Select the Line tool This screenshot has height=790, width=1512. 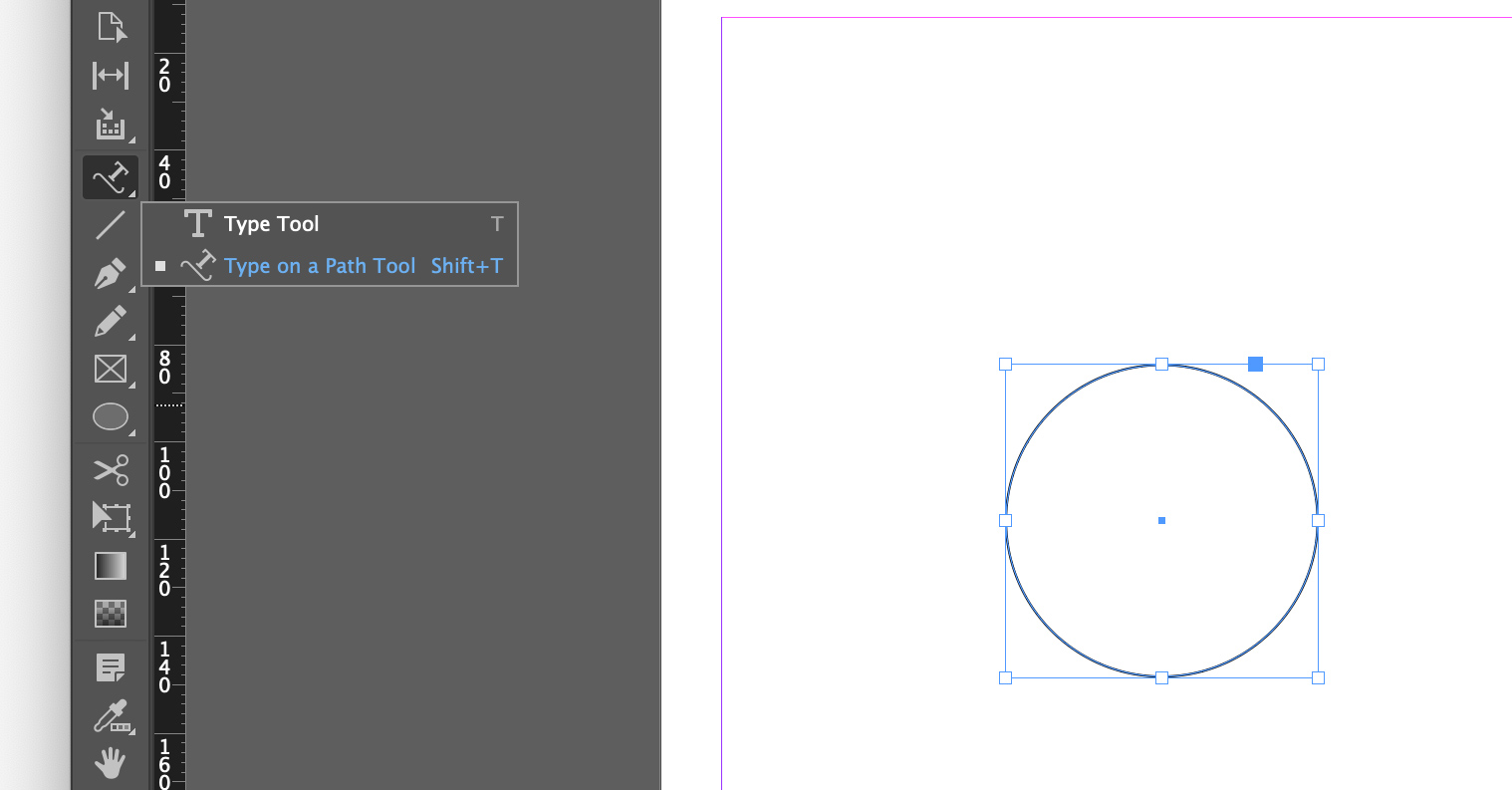111,225
